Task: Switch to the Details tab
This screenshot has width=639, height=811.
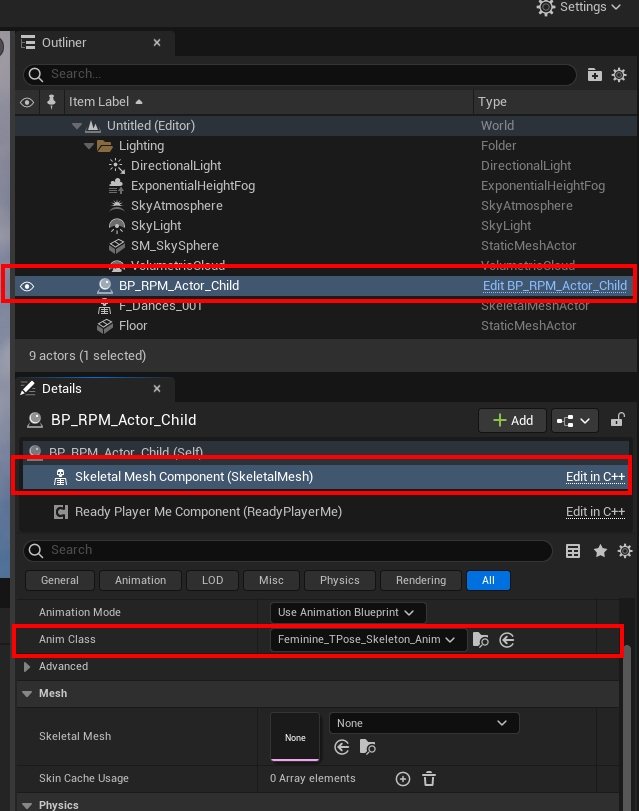Action: click(62, 388)
